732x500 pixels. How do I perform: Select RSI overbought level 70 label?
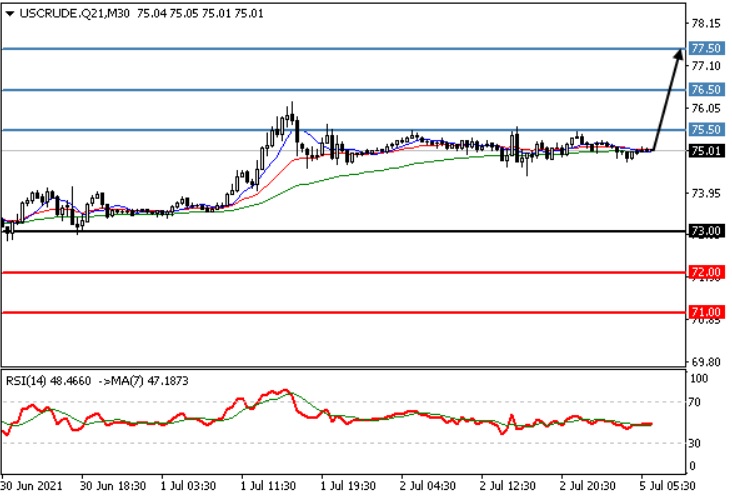coord(695,402)
